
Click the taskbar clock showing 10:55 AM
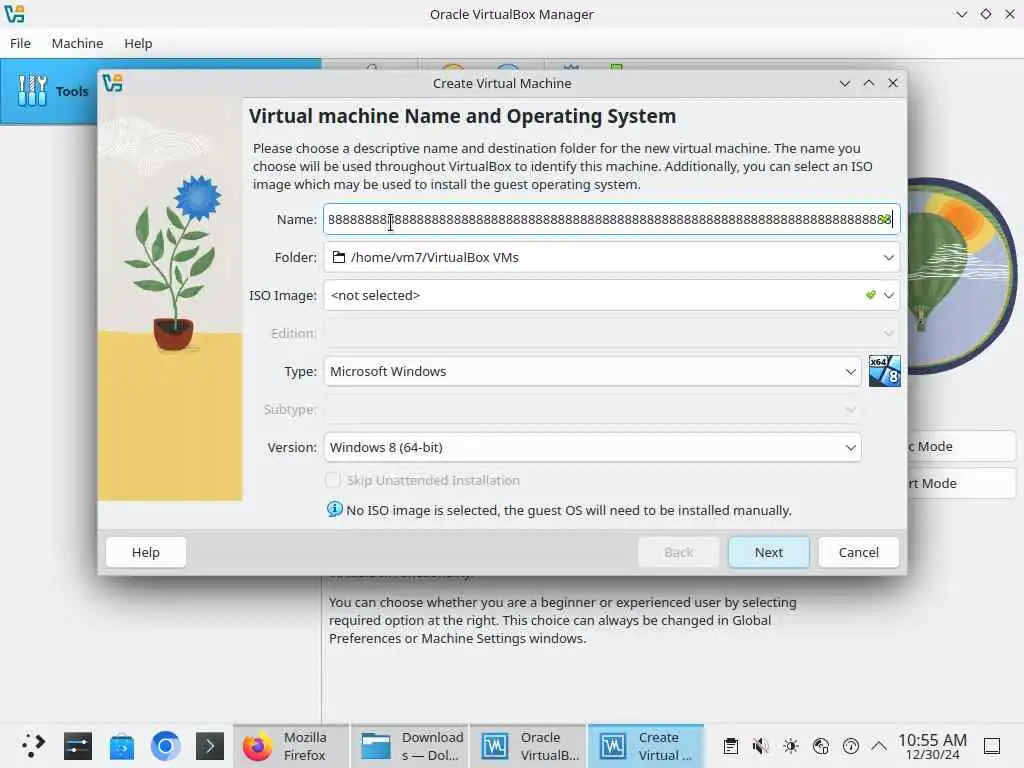pyautogui.click(x=932, y=746)
